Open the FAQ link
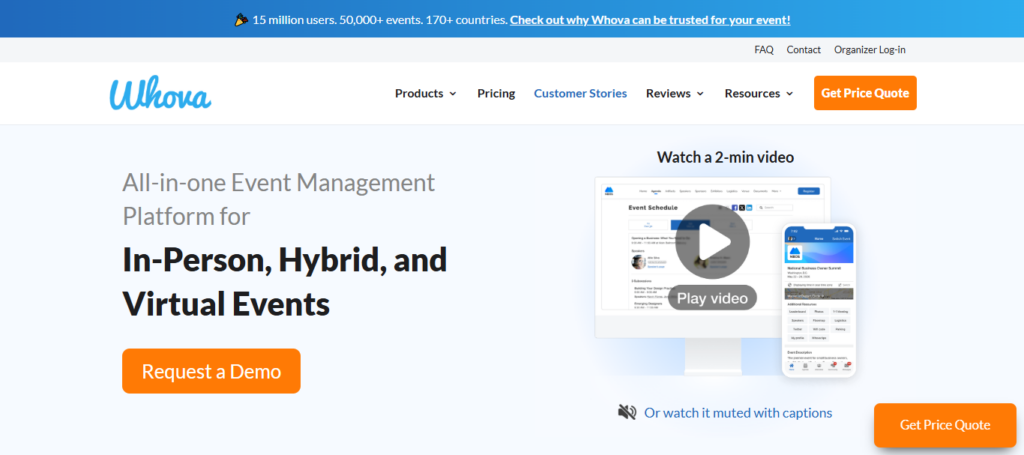 click(763, 50)
